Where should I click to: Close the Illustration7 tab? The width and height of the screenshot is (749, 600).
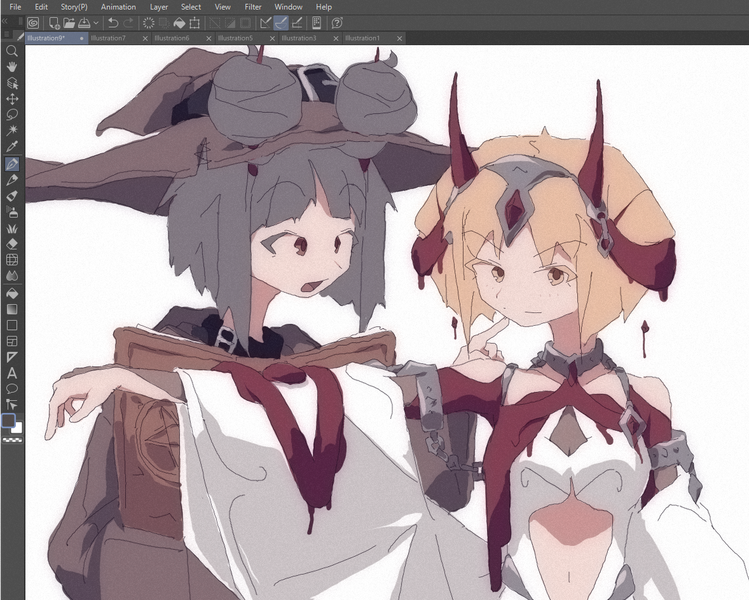click(145, 38)
